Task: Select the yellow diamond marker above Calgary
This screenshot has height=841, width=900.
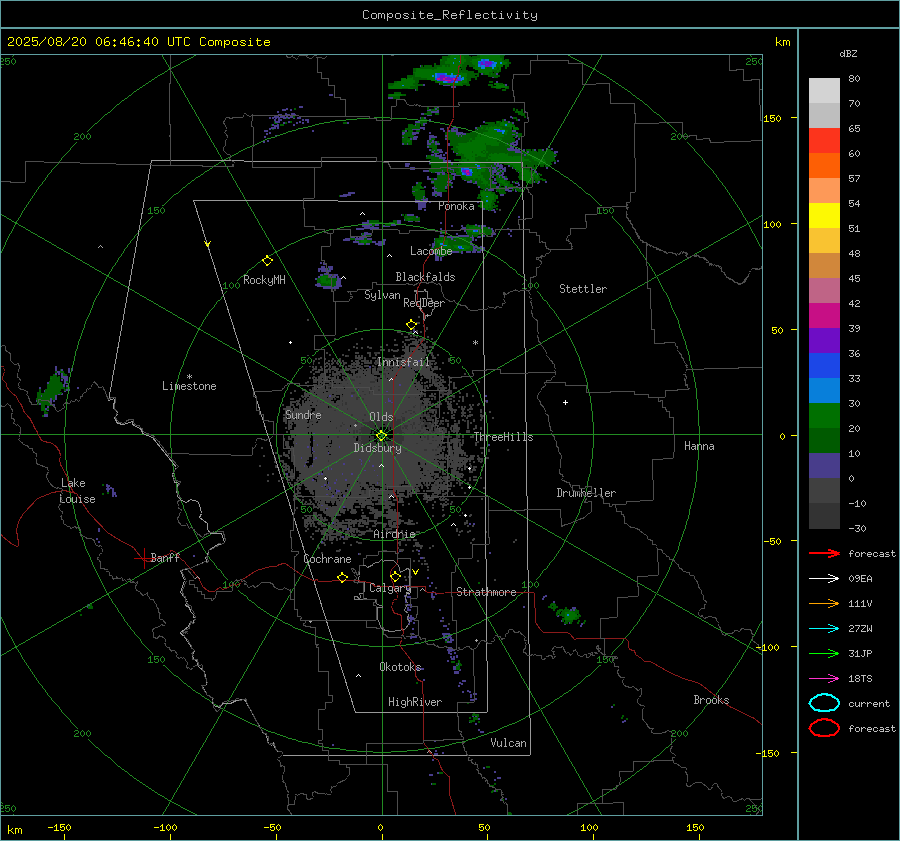Action: coord(395,576)
